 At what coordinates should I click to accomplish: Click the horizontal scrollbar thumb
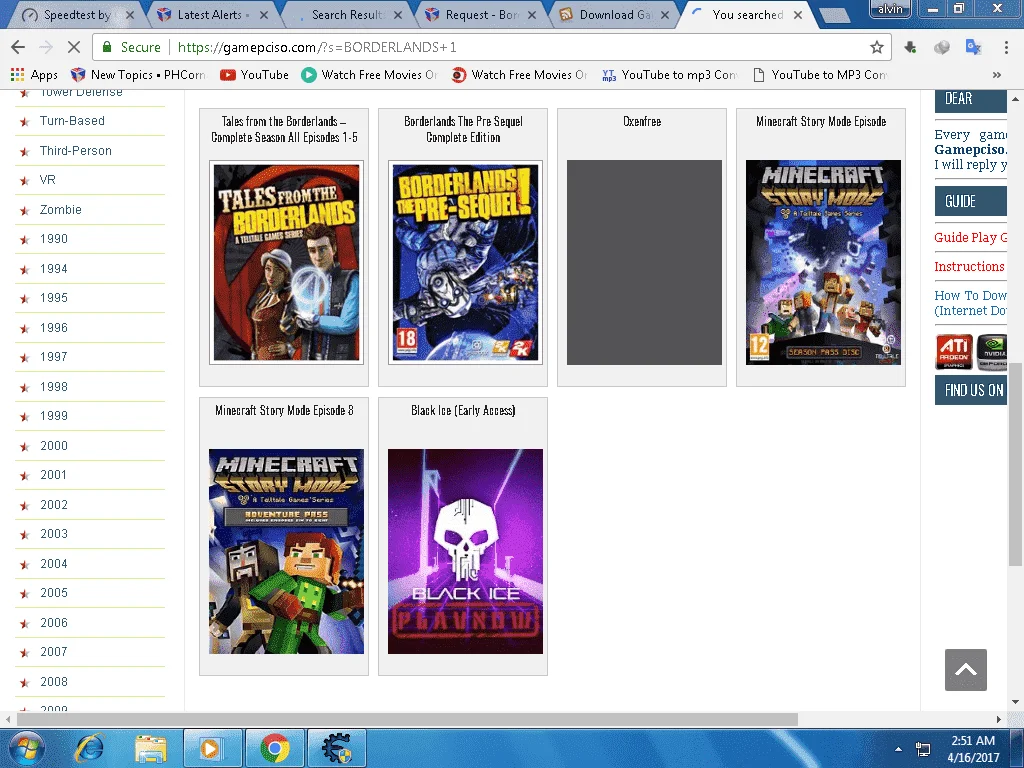click(408, 719)
